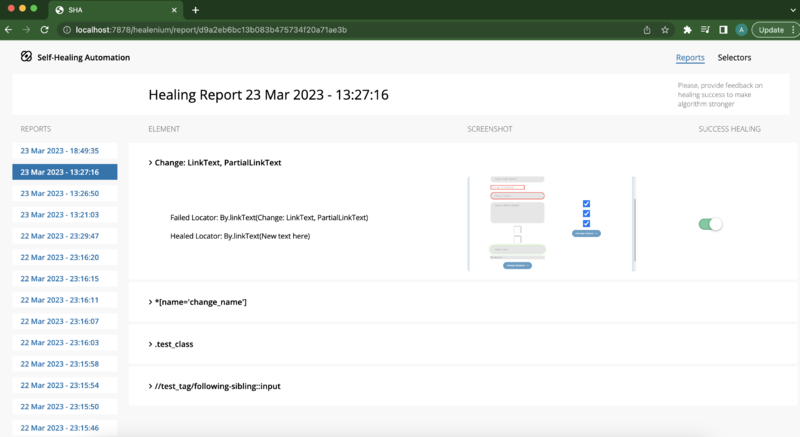The height and width of the screenshot is (437, 800).
Task: Open the Selectors tab
Action: (734, 58)
